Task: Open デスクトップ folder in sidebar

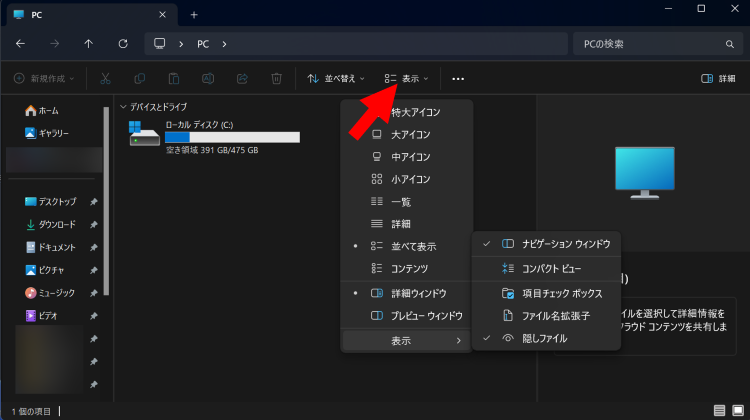Action: point(50,202)
